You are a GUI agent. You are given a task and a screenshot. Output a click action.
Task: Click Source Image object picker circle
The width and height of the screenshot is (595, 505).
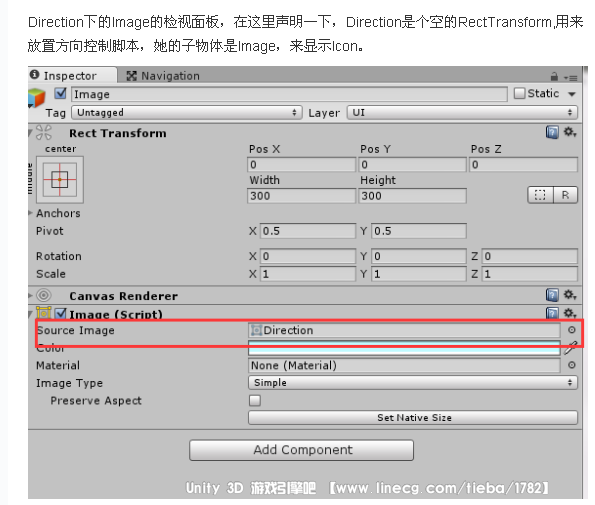pyautogui.click(x=572, y=330)
